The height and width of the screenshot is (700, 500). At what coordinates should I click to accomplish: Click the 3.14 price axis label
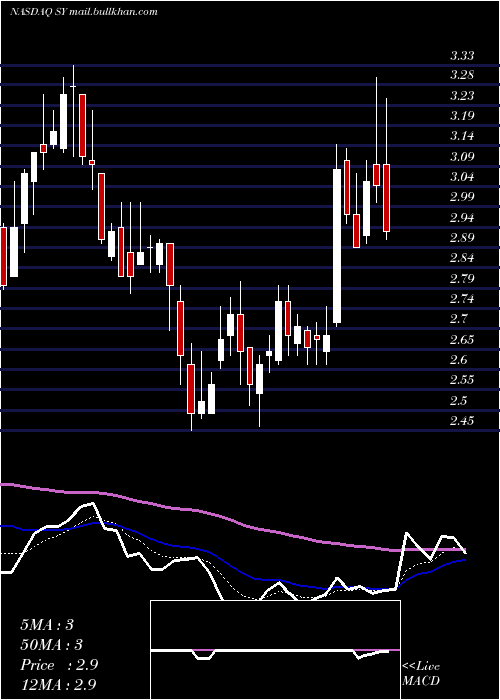[462, 136]
